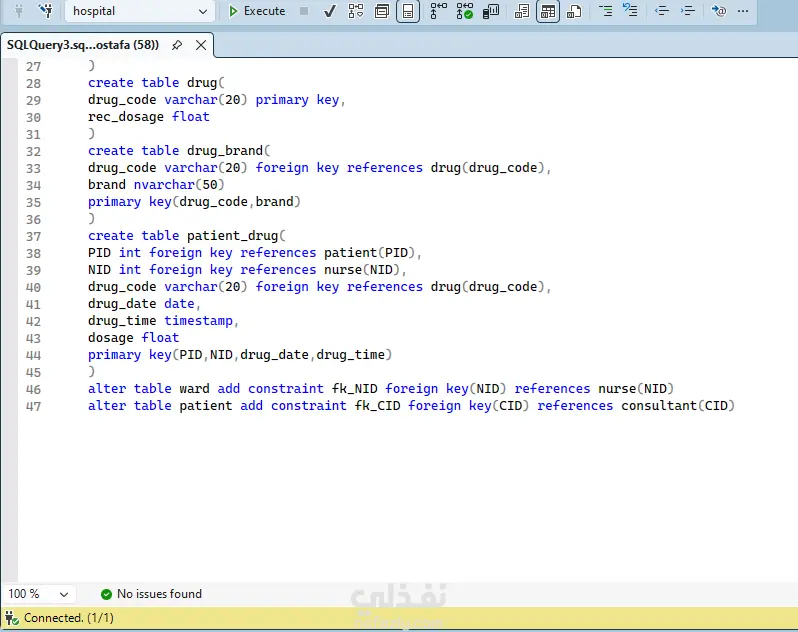Click the Connected (1/1) status text
The image size is (798, 632).
[69, 618]
